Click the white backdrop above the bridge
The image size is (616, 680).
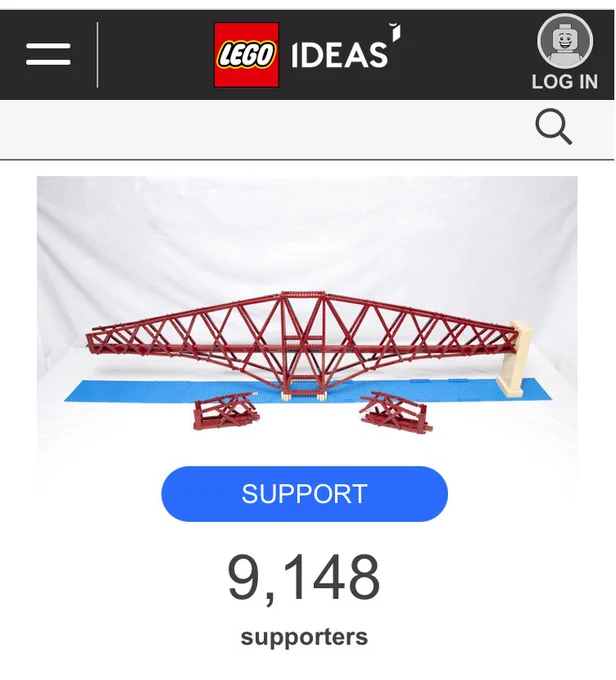pyautogui.click(x=307, y=230)
